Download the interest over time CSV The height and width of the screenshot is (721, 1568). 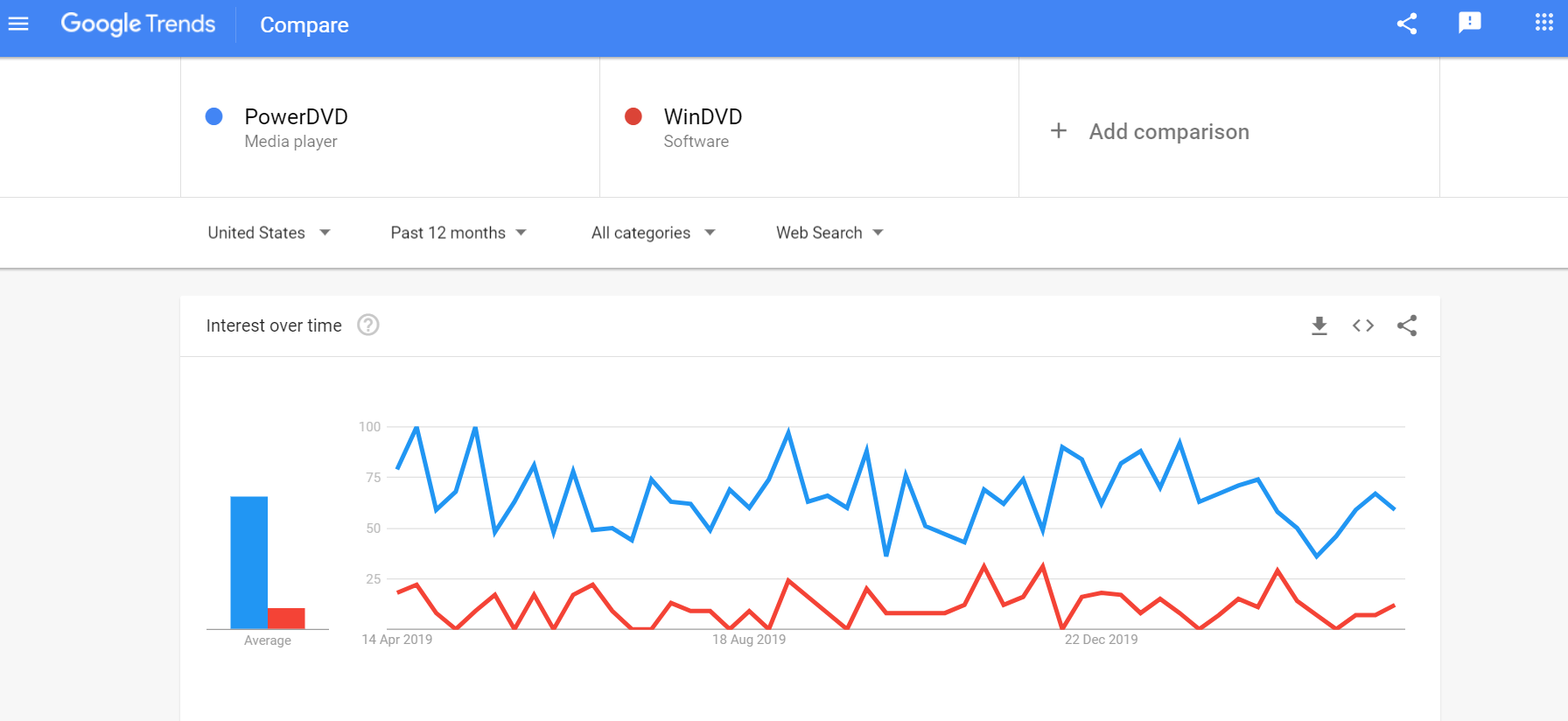coord(1319,325)
